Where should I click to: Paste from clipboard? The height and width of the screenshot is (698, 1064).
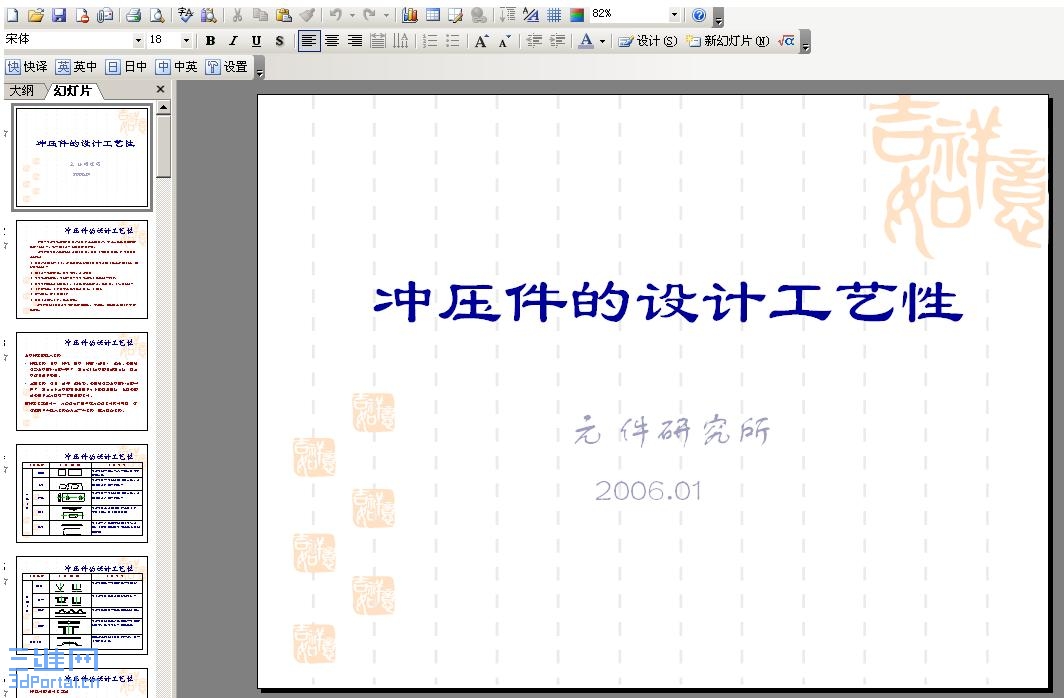(284, 14)
